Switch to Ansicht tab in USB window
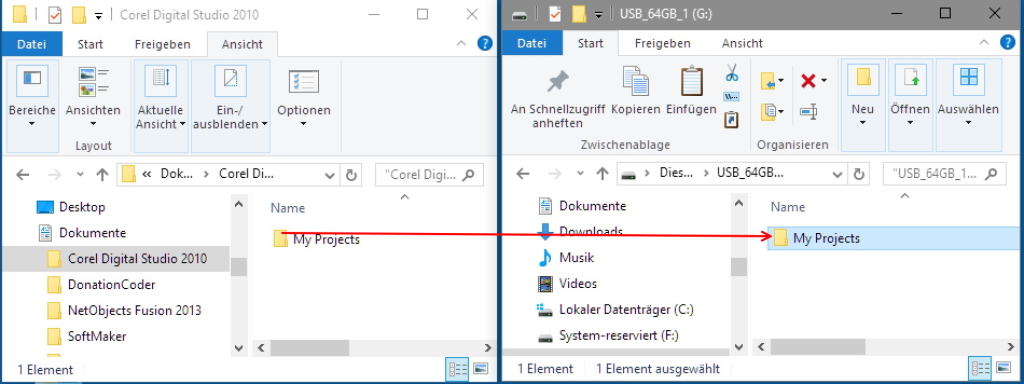Screen dimensions: 1024x384 (743, 44)
